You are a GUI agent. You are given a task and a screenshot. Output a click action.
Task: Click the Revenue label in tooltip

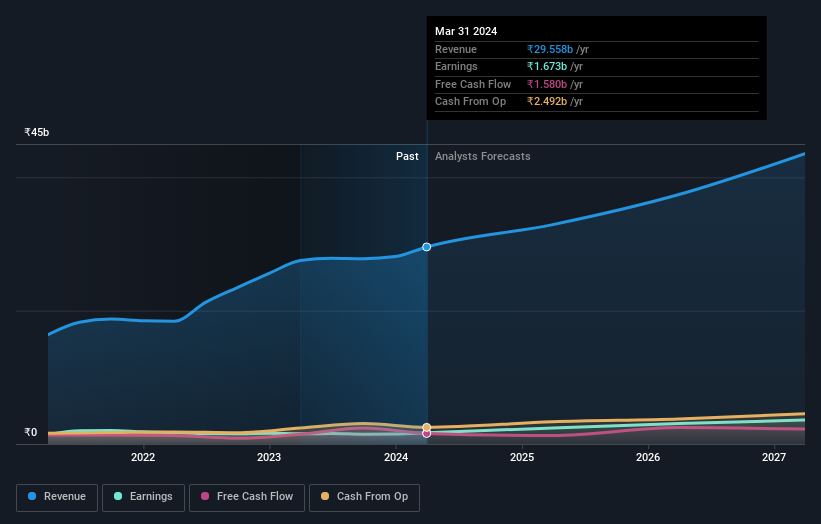[456, 49]
